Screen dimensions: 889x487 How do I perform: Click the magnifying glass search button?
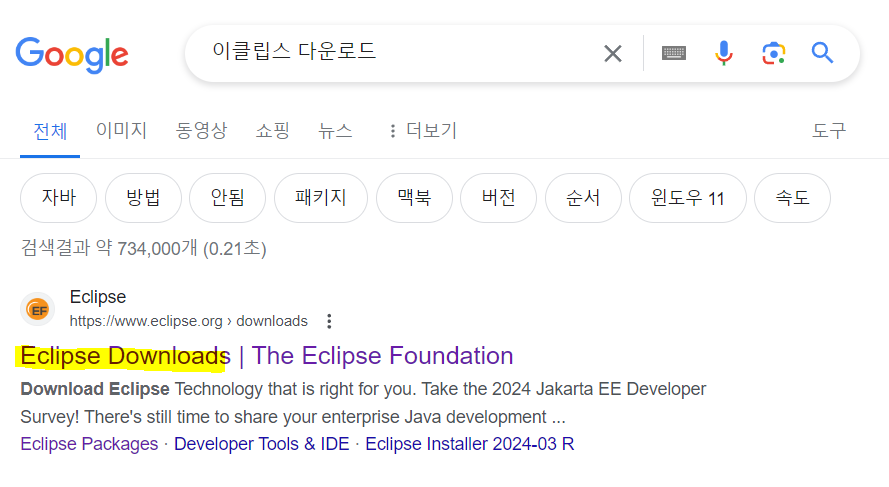pos(822,53)
